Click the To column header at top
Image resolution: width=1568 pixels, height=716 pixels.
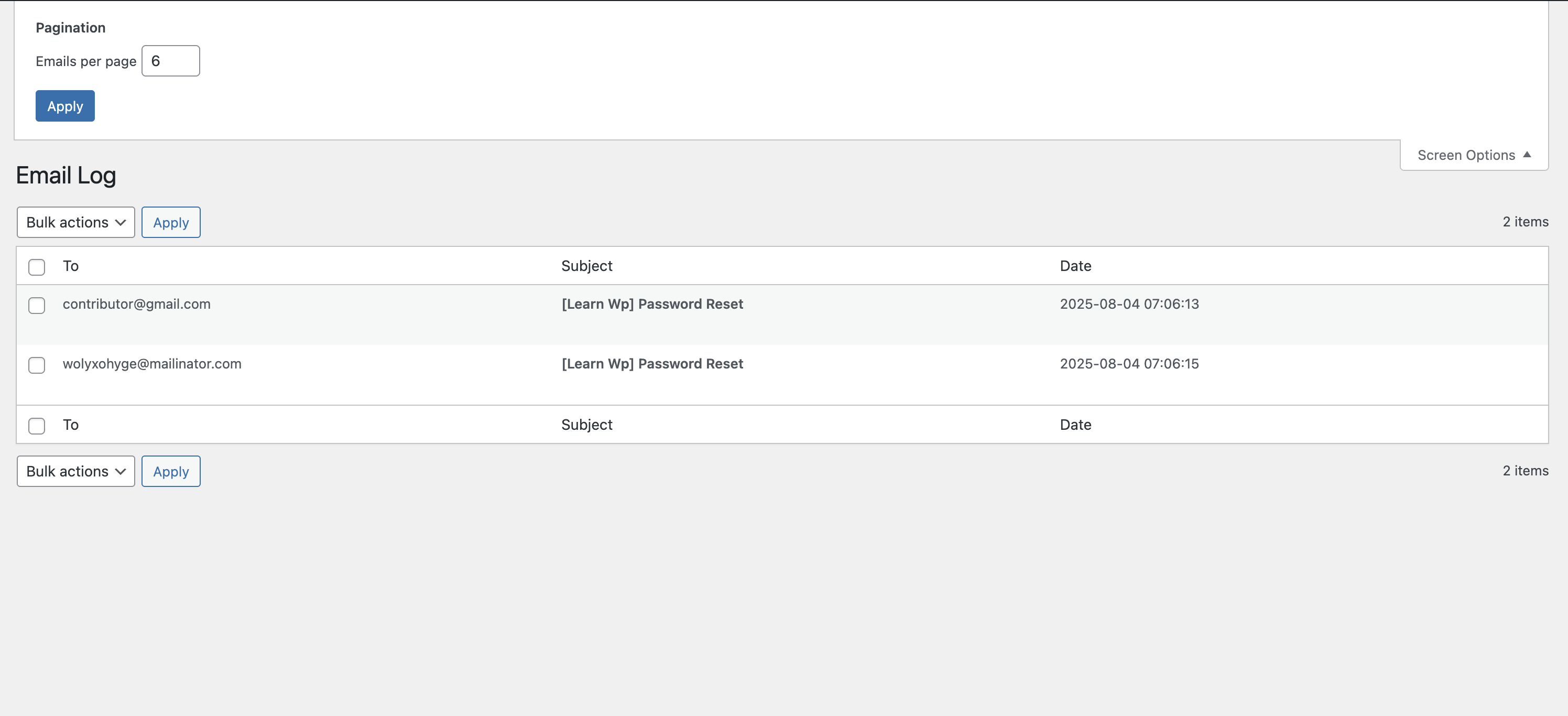click(x=71, y=266)
